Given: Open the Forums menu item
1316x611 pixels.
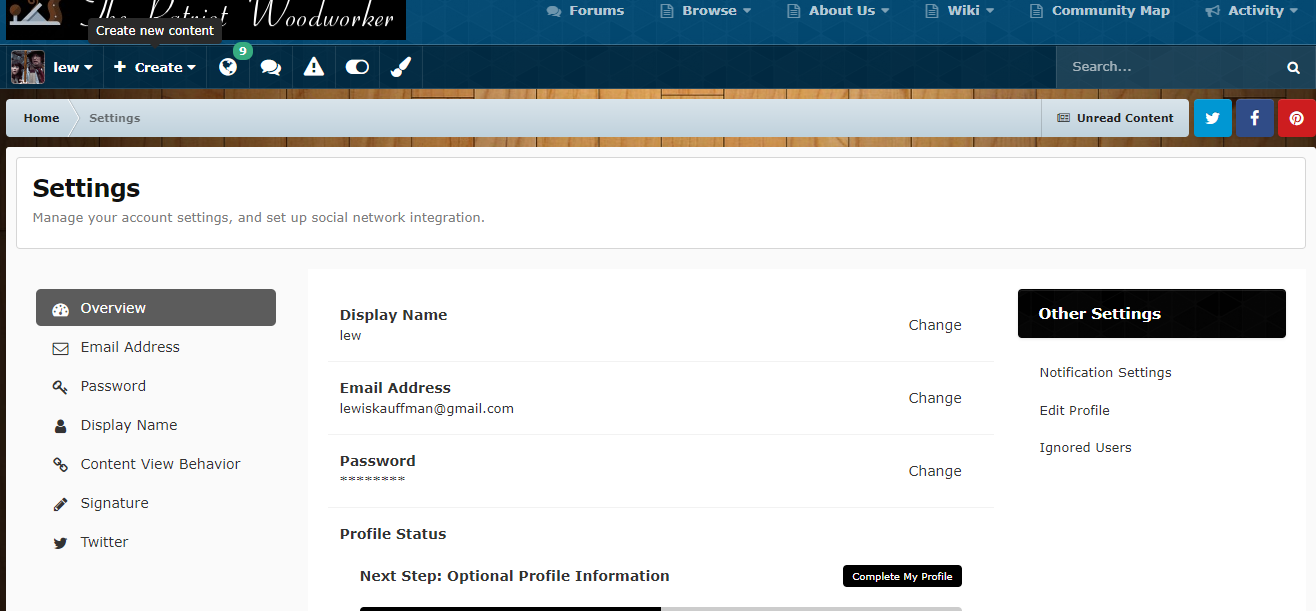Looking at the screenshot, I should [x=596, y=10].
